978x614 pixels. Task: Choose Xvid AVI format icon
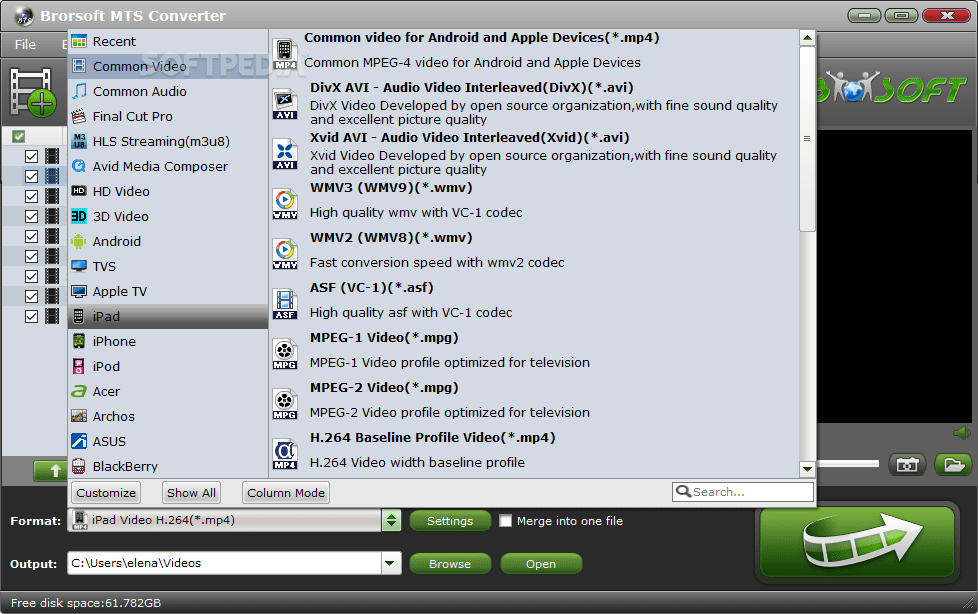(284, 154)
